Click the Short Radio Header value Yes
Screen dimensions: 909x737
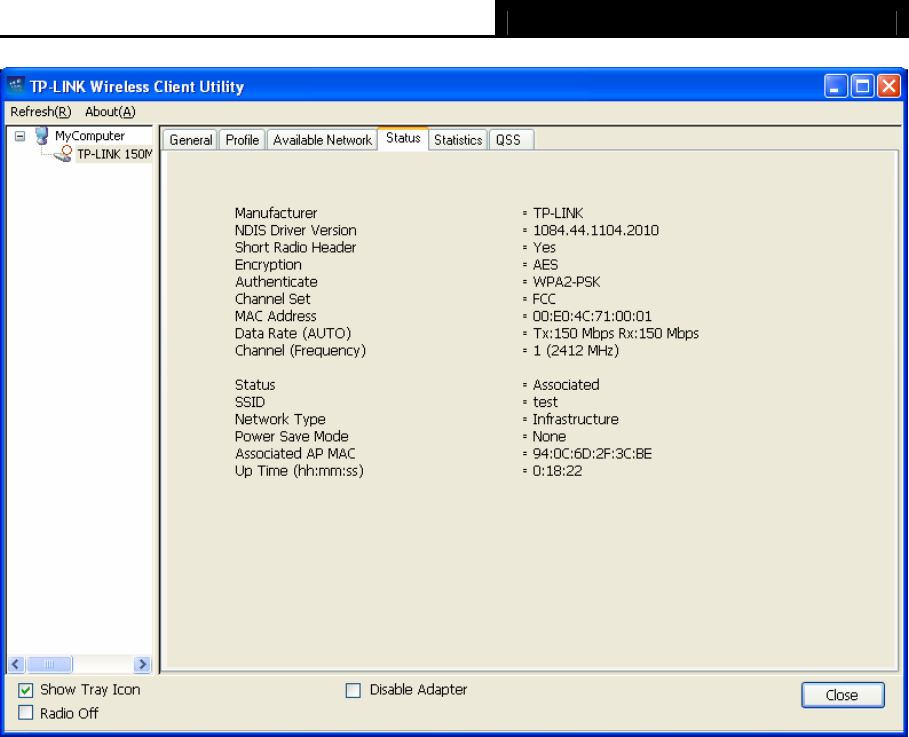click(544, 248)
